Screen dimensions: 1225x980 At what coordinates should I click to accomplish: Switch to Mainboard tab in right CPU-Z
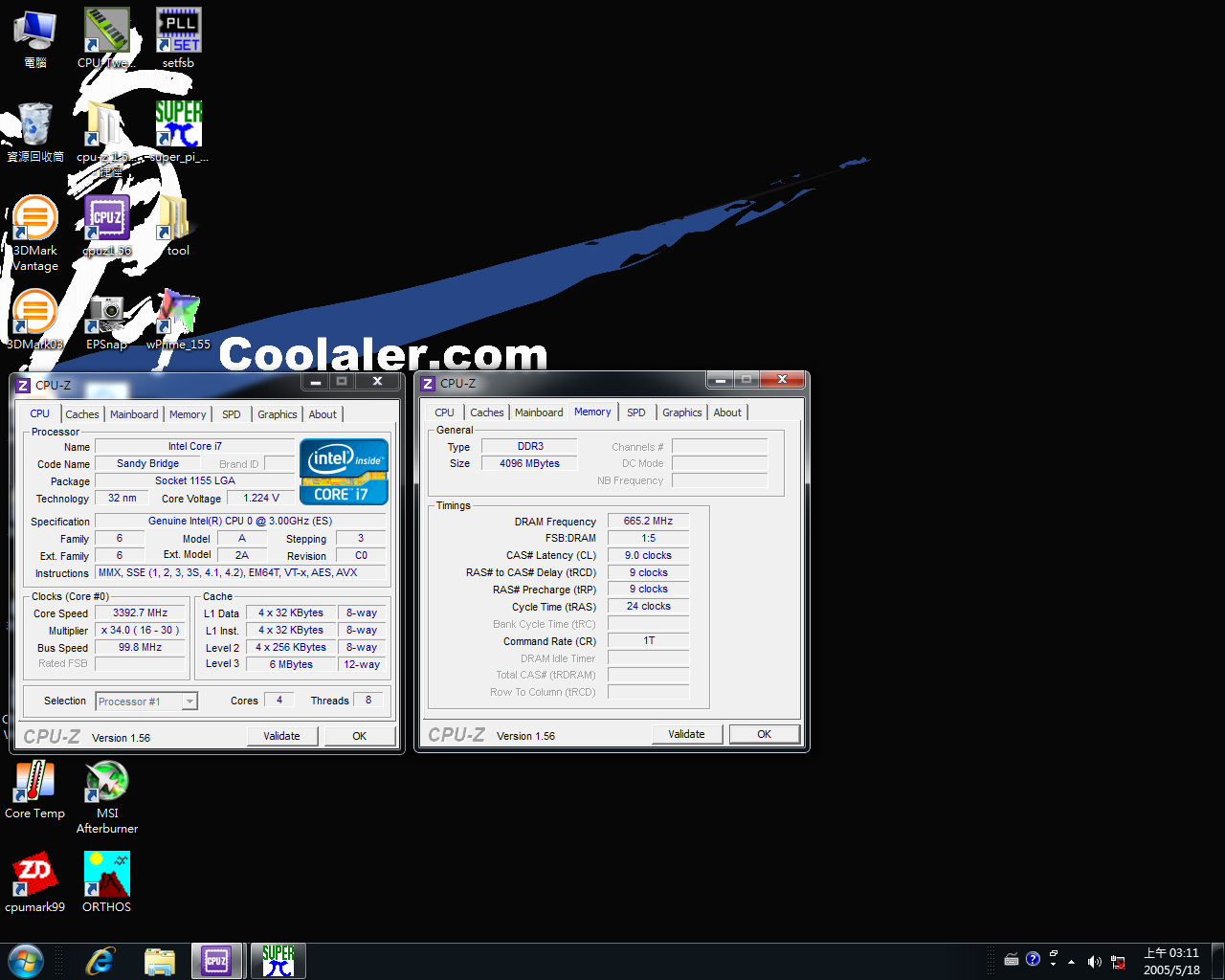539,412
